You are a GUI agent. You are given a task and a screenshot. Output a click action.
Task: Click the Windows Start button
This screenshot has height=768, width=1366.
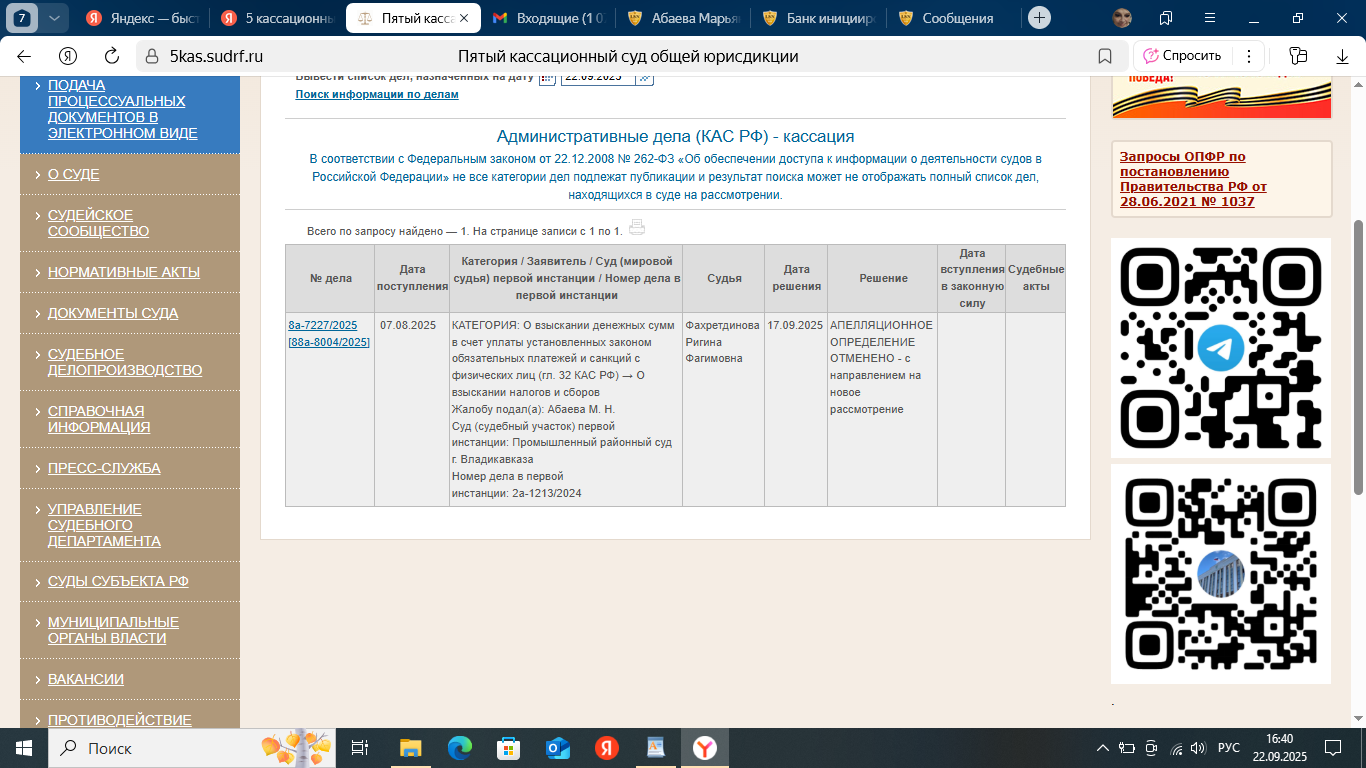point(23,747)
